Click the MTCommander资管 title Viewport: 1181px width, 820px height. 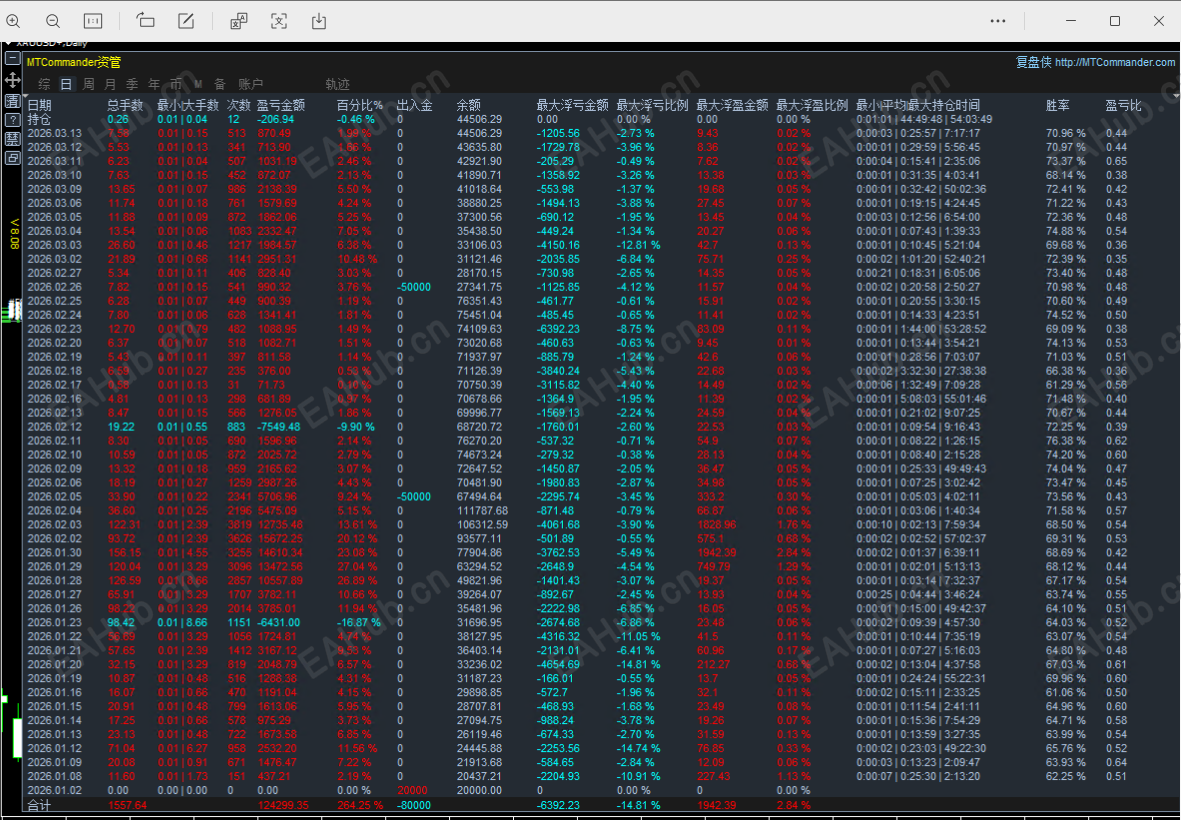pos(74,62)
